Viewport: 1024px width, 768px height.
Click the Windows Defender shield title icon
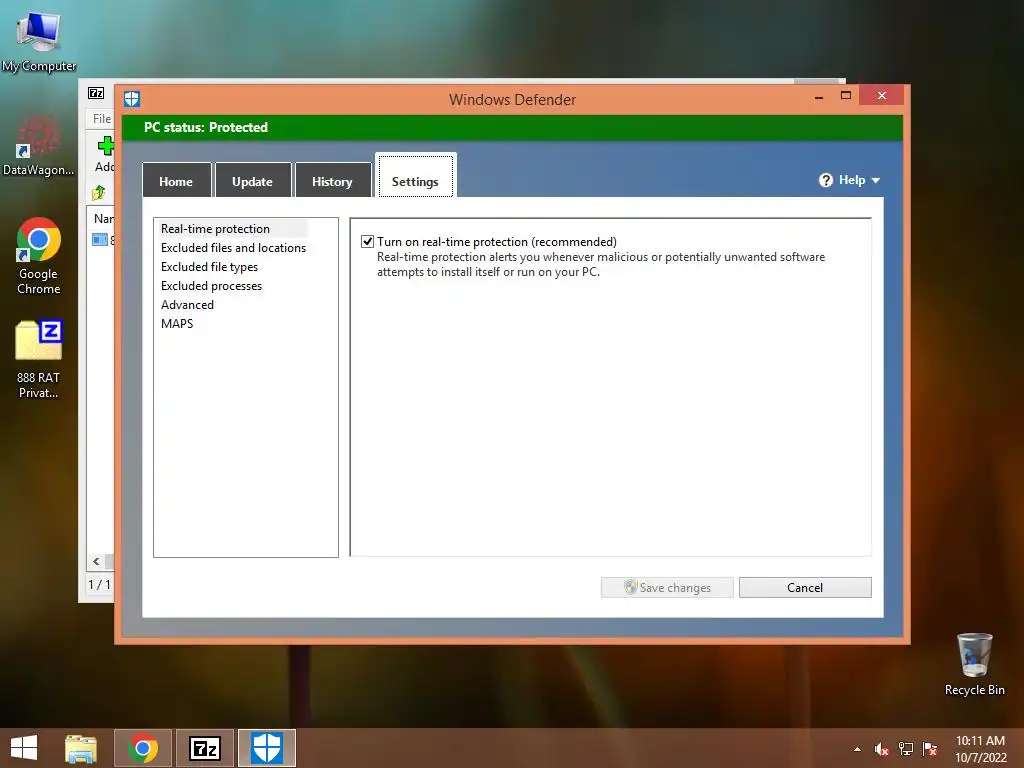(132, 99)
